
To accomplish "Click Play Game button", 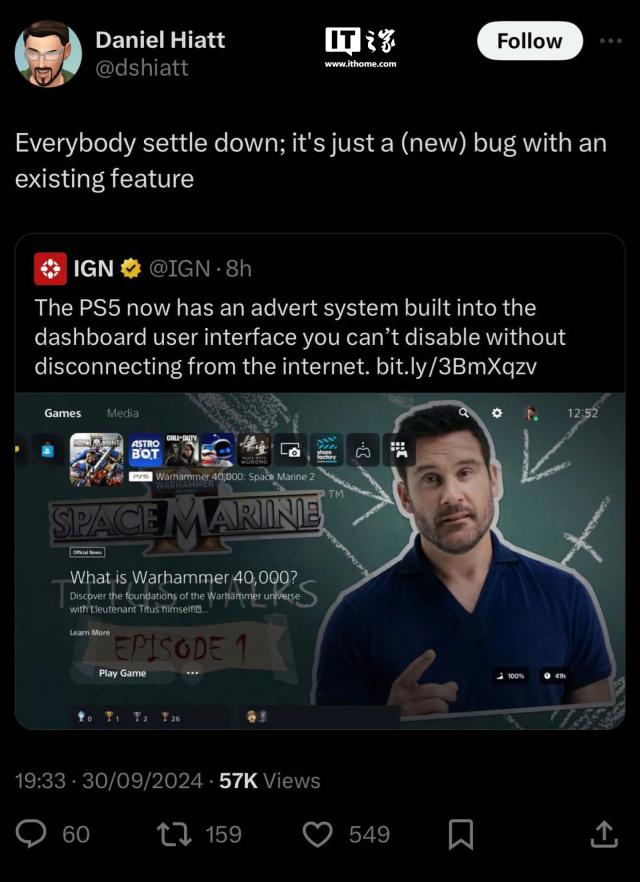I will coord(123,673).
